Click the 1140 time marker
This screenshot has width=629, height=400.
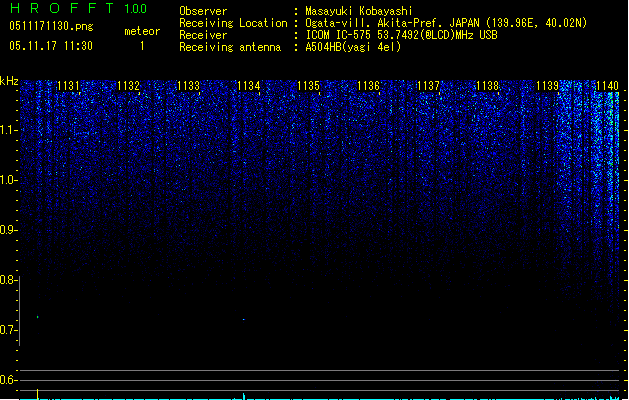point(607,86)
